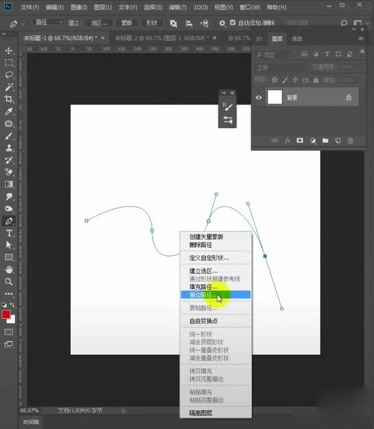Screen dimensions: 374x429
Task: Choose 描边路径 from the context menu
Action: coord(215,295)
